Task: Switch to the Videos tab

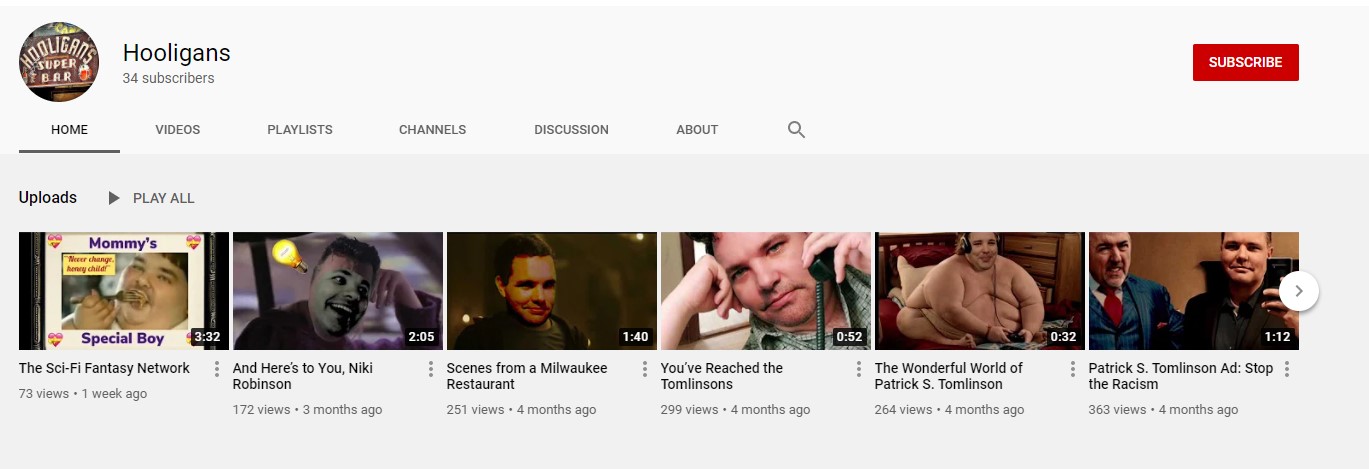Action: pyautogui.click(x=178, y=130)
